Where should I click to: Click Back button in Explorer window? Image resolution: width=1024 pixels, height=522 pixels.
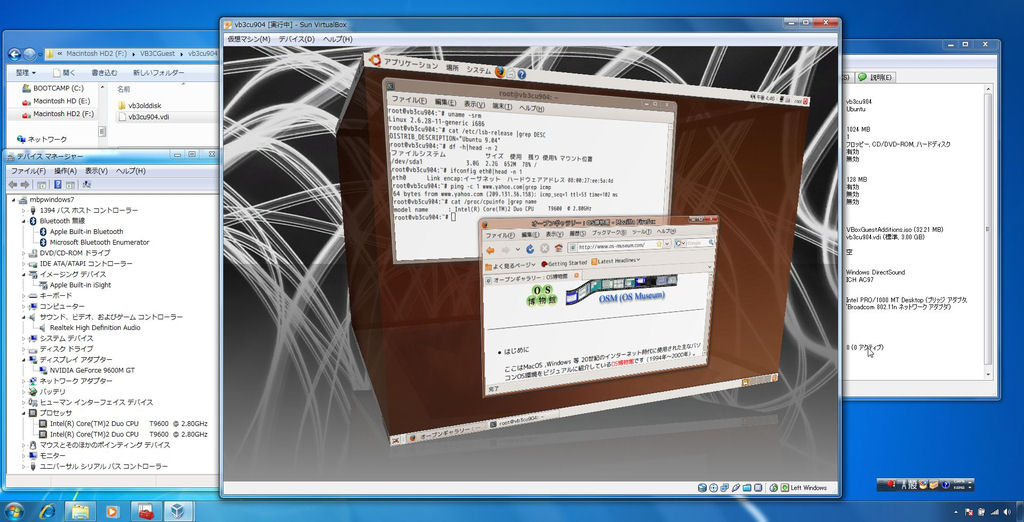pos(14,54)
